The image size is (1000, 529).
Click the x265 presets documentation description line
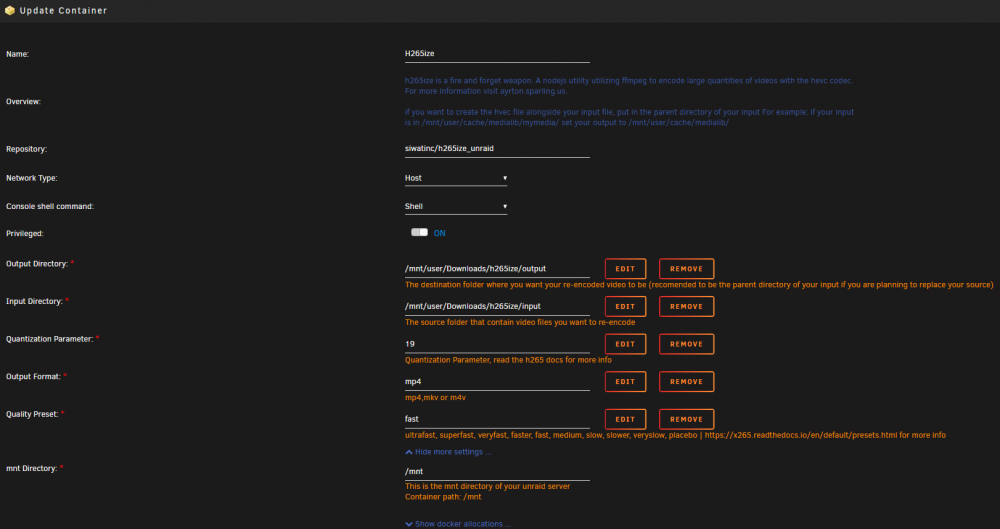point(675,435)
